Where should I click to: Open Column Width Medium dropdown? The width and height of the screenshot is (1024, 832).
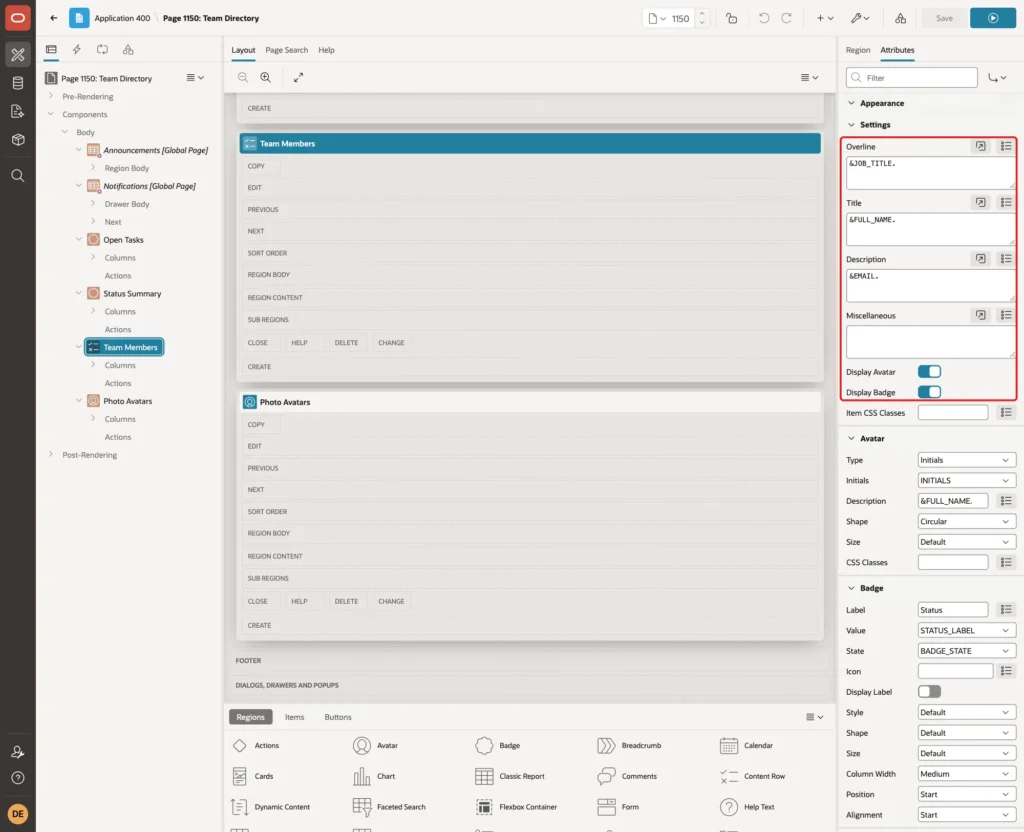coord(967,774)
